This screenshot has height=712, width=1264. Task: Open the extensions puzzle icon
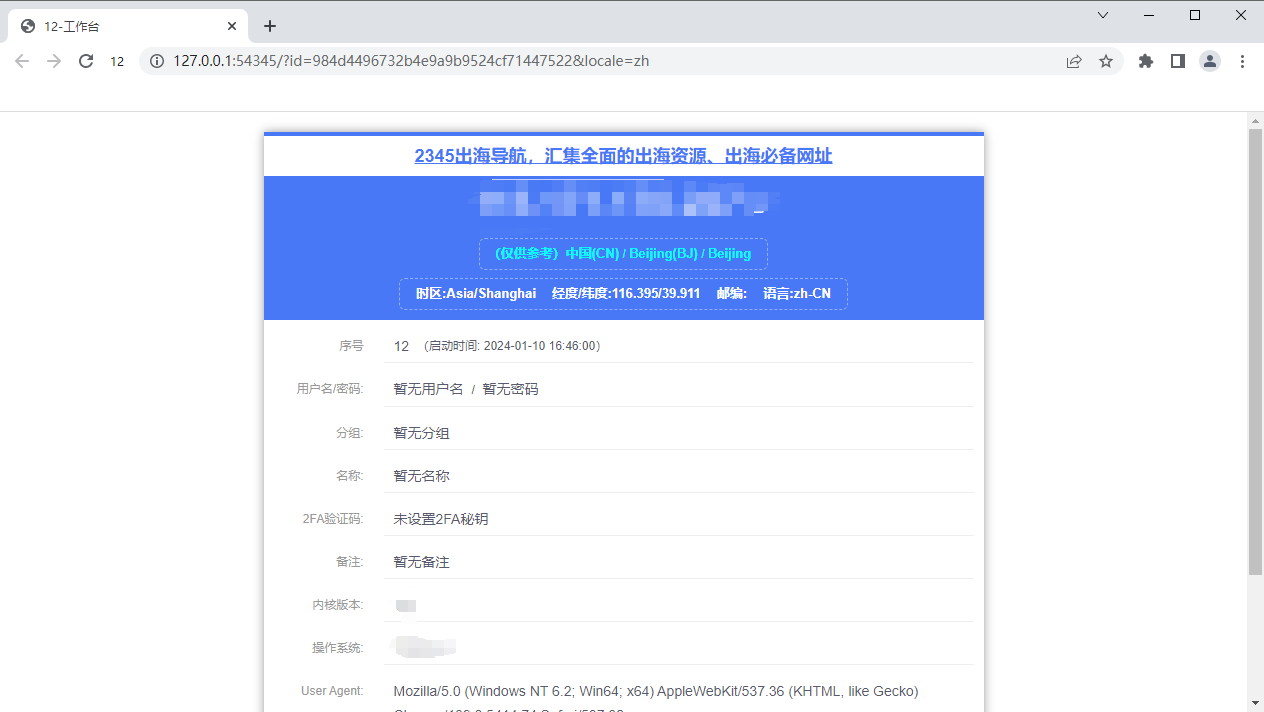(x=1146, y=61)
